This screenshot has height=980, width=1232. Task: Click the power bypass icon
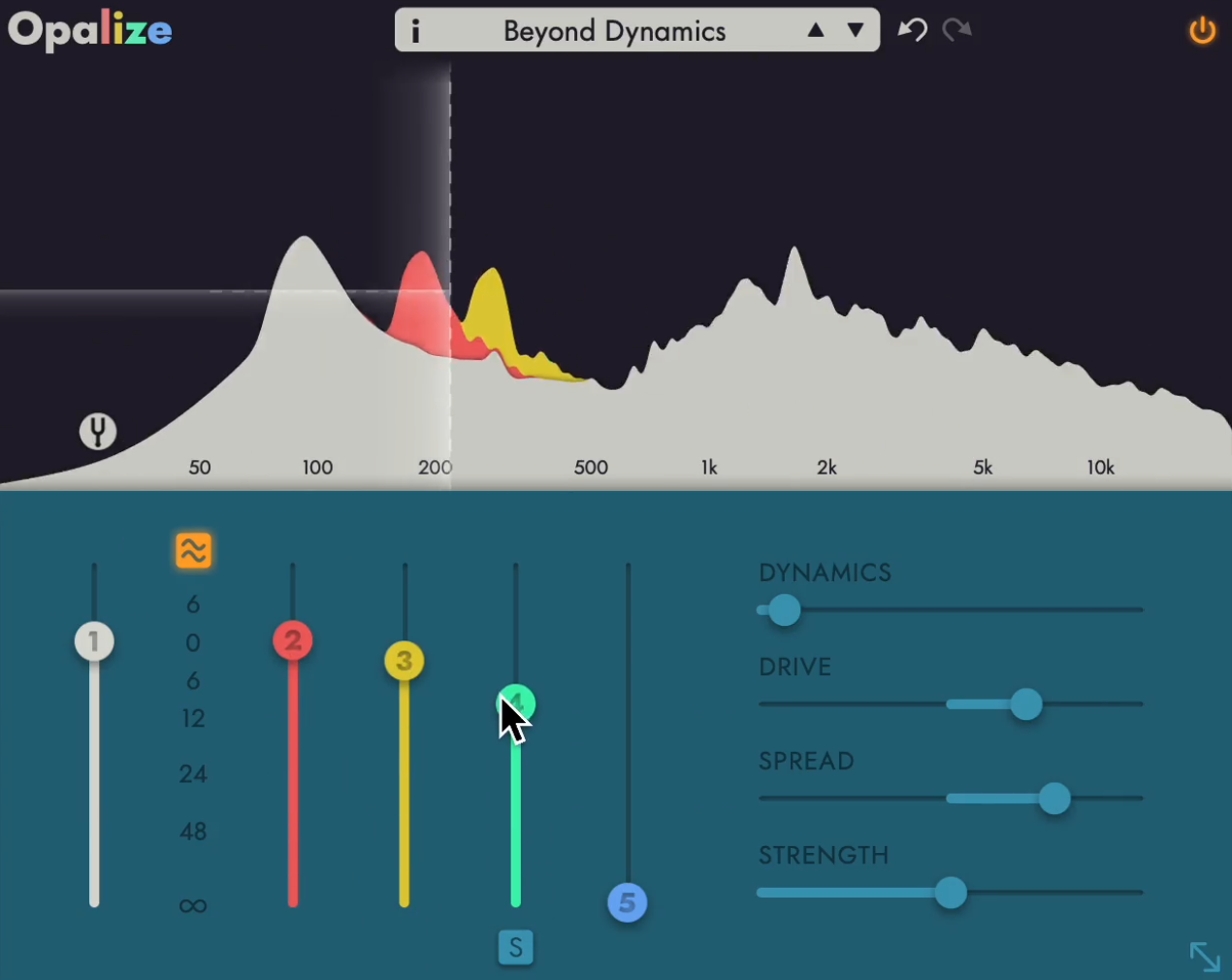(1202, 30)
